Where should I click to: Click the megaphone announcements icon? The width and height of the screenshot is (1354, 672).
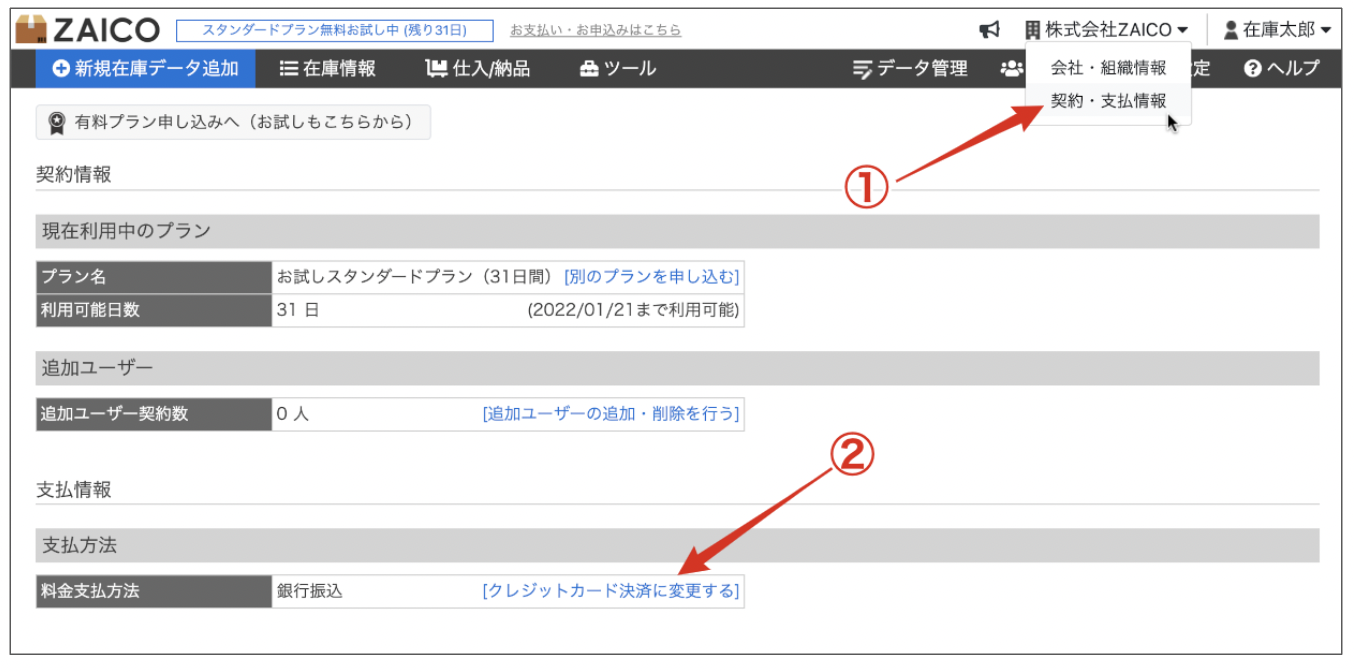click(x=989, y=30)
